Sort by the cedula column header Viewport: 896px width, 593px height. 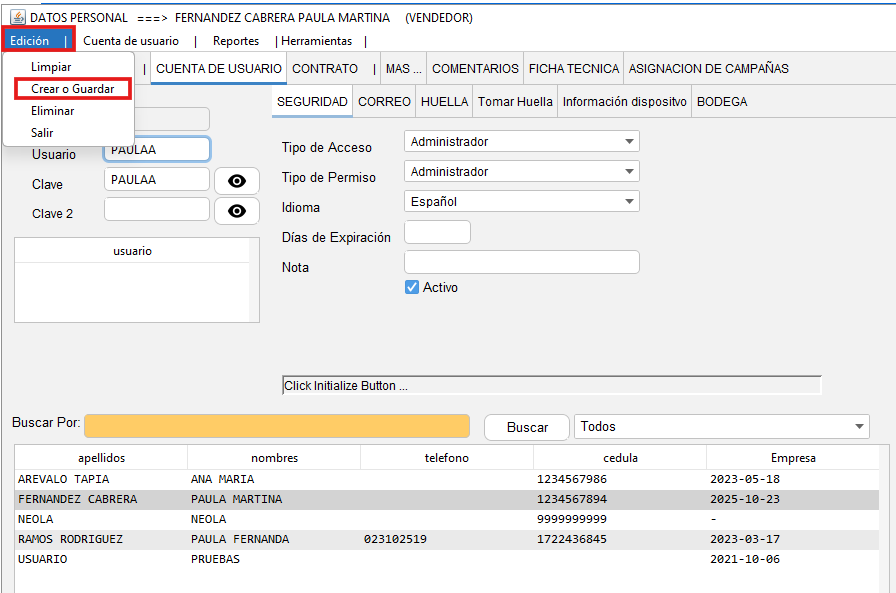[x=619, y=458]
